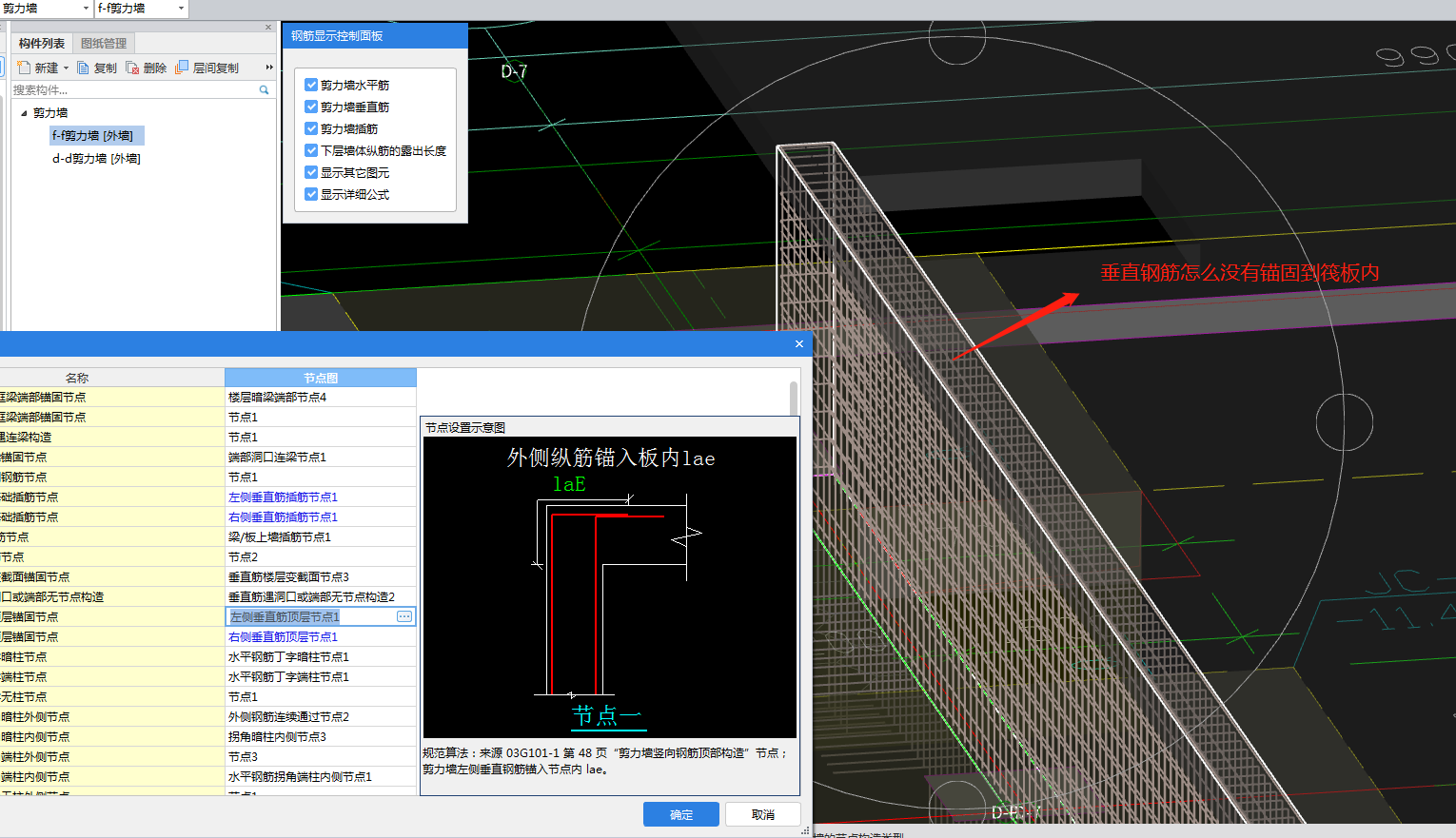Click the search magnifier icon in component search

264,89
